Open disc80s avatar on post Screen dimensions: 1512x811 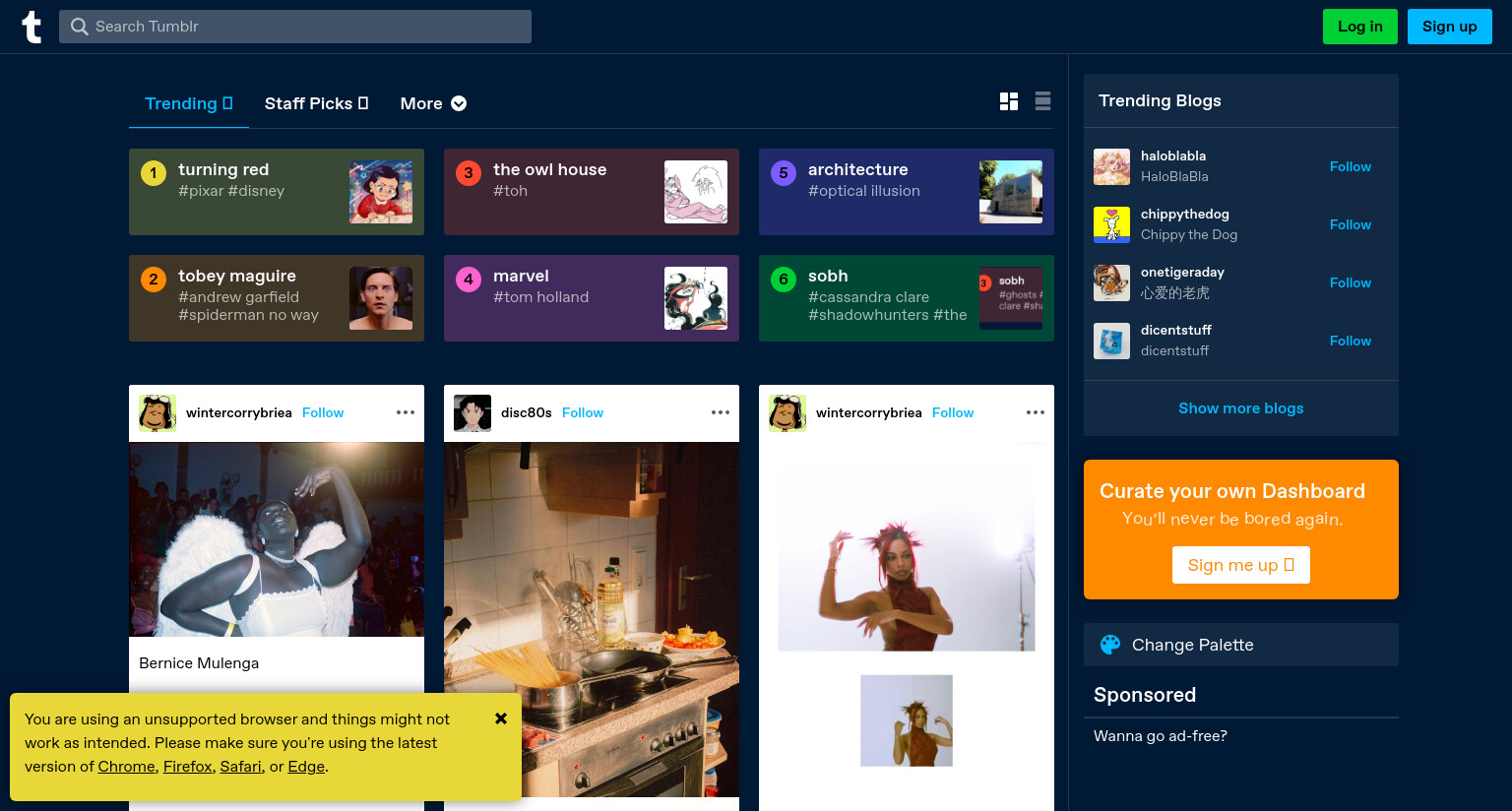coord(472,413)
